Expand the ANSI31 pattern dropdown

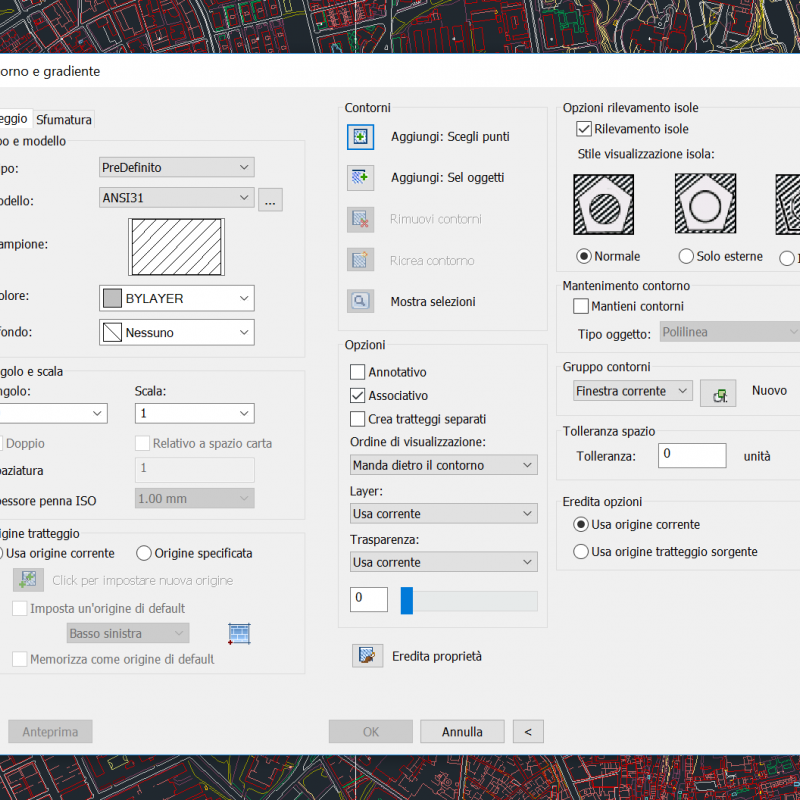[176, 198]
